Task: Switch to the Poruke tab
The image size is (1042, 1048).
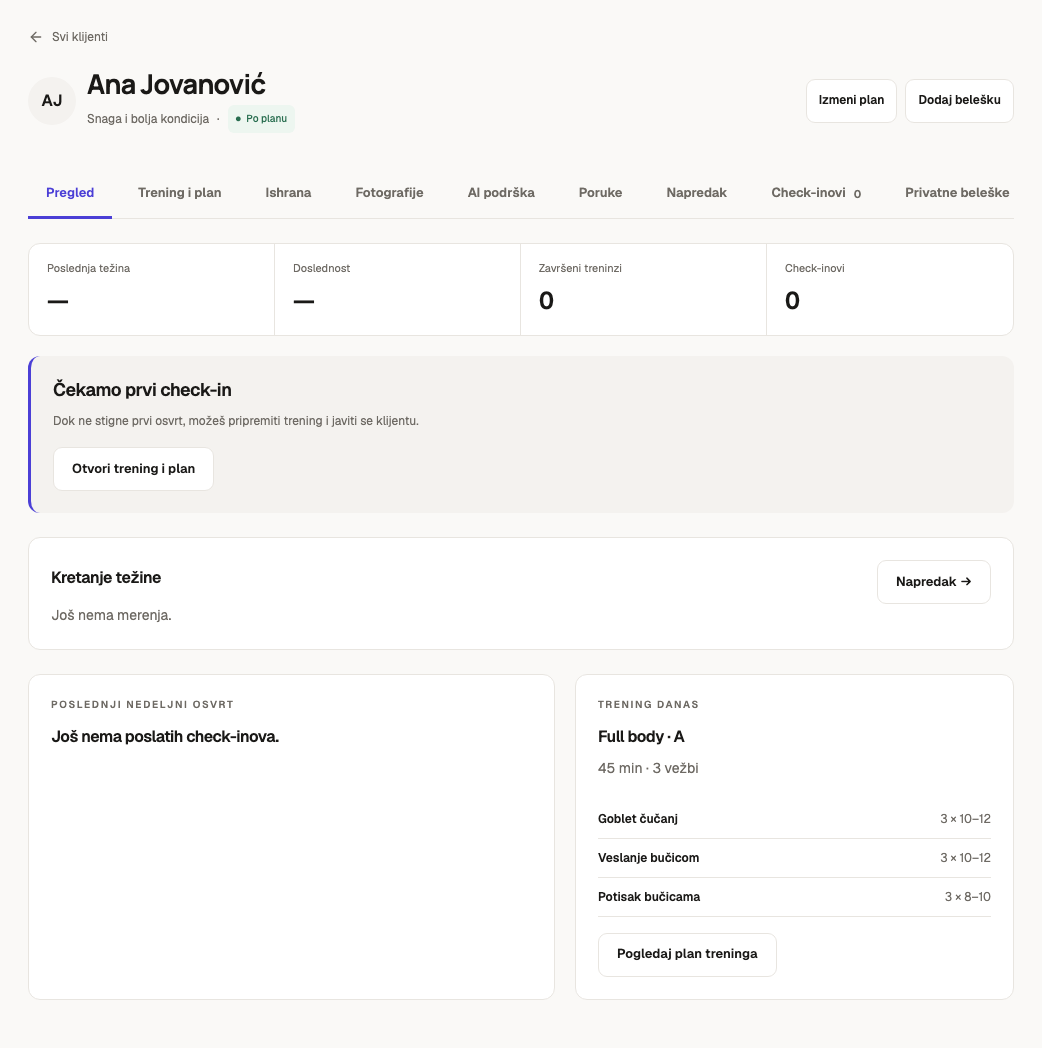Action: 600,193
